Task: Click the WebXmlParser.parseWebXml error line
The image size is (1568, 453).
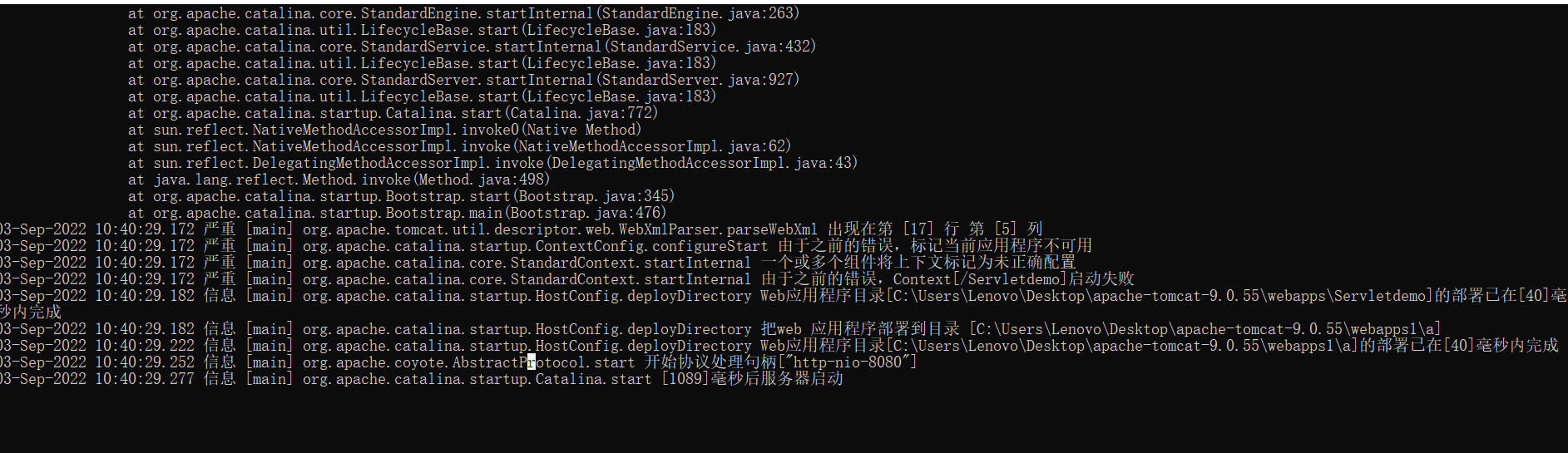Action: (521, 229)
